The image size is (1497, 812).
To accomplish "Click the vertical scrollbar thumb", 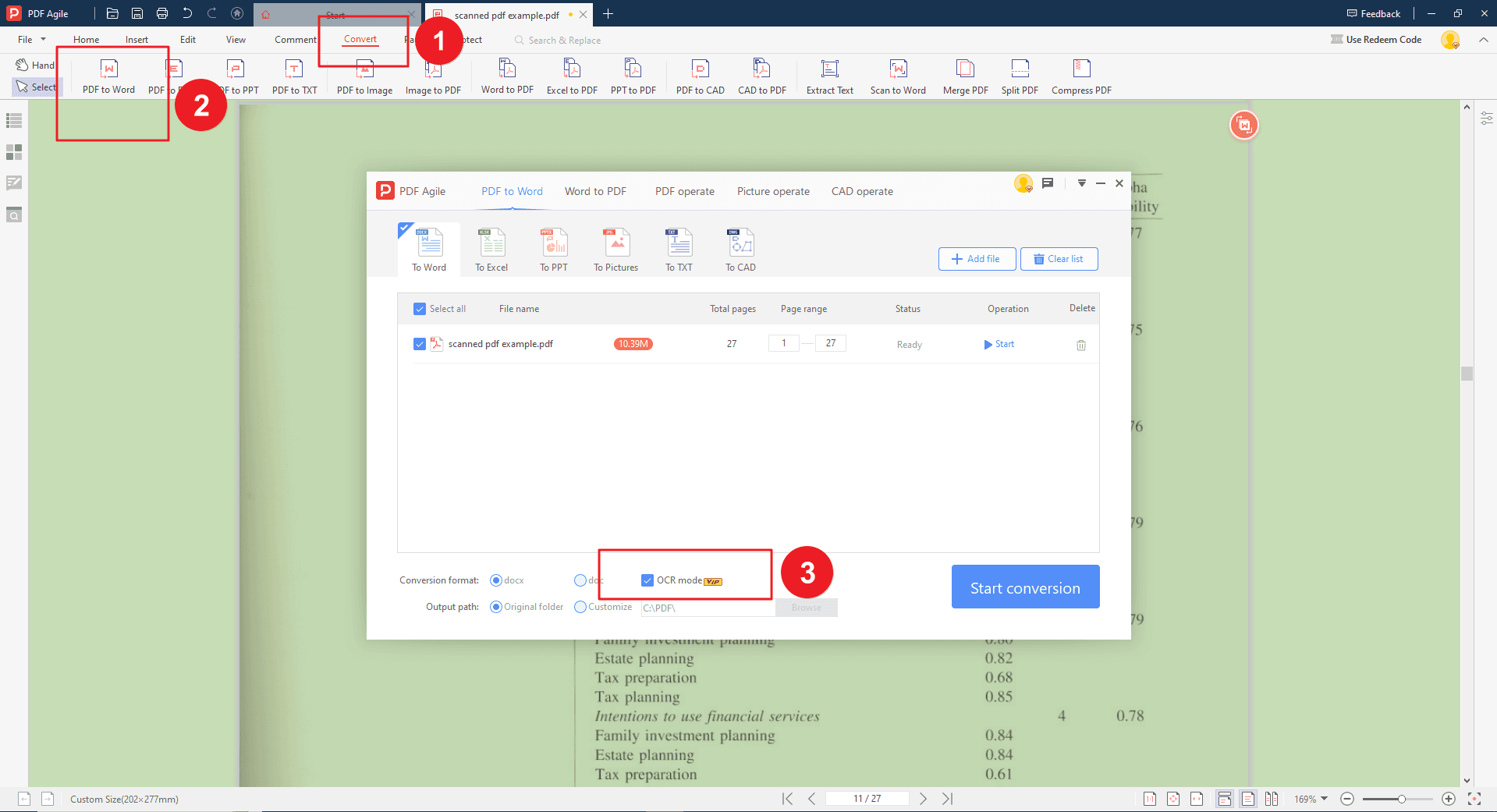I will [1467, 374].
